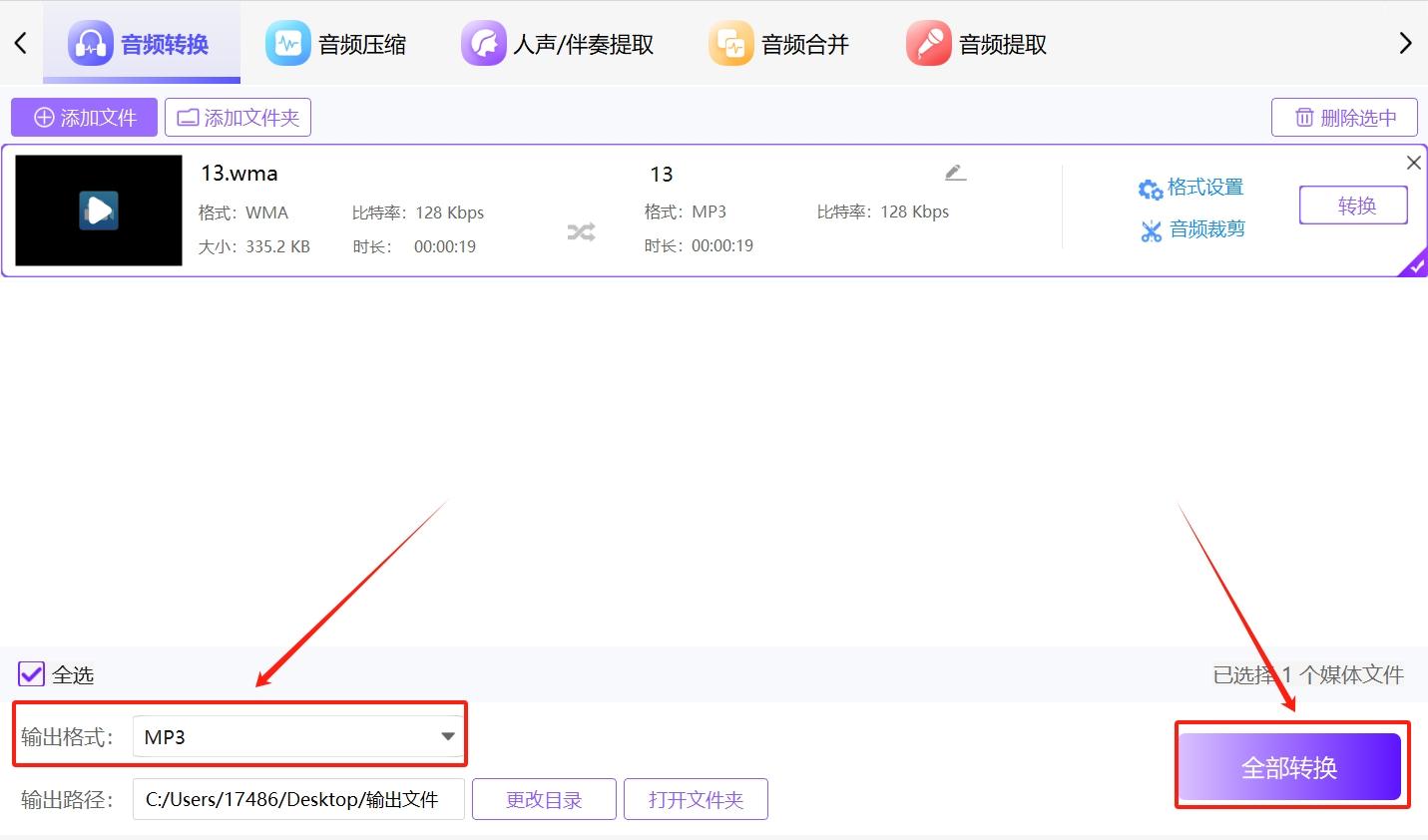Play the 13.wma preview thumbnail

97,210
